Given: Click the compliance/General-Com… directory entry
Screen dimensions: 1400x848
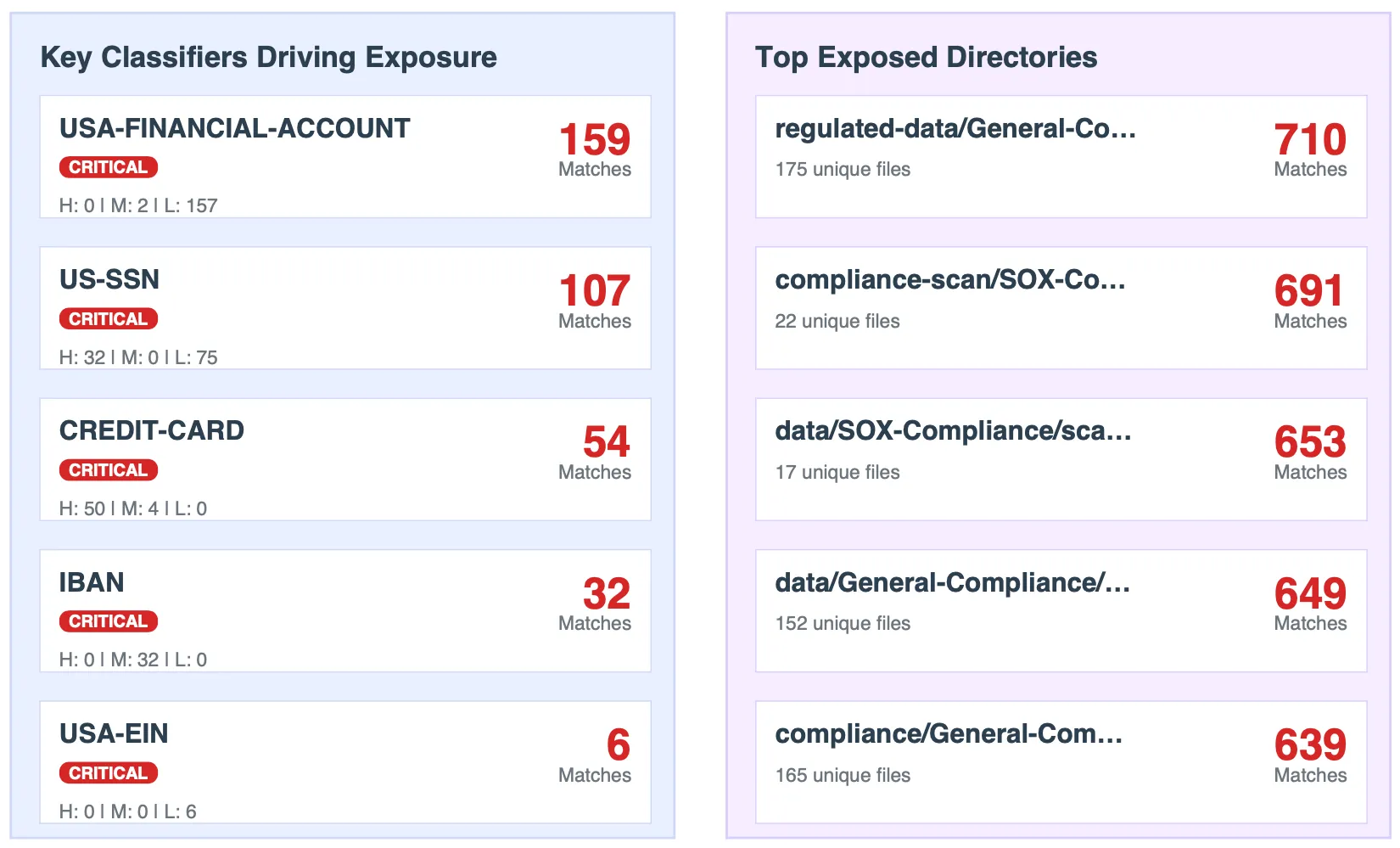Looking at the screenshot, I should coord(948,733).
